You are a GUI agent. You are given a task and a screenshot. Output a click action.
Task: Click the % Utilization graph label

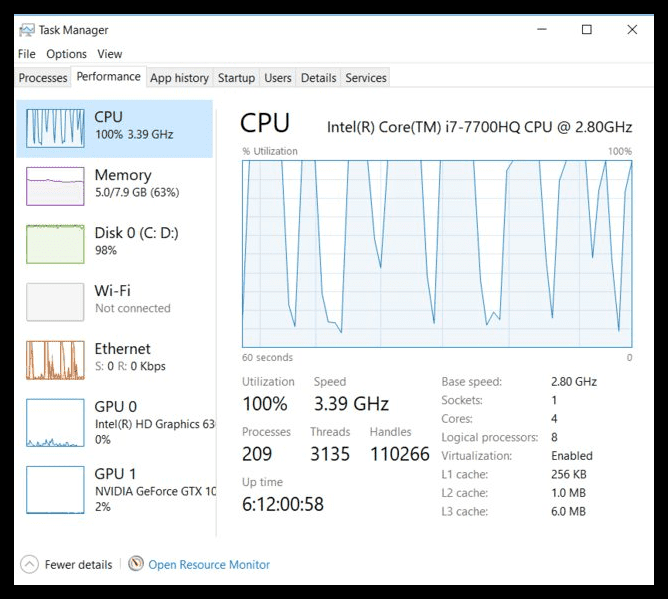coord(270,151)
